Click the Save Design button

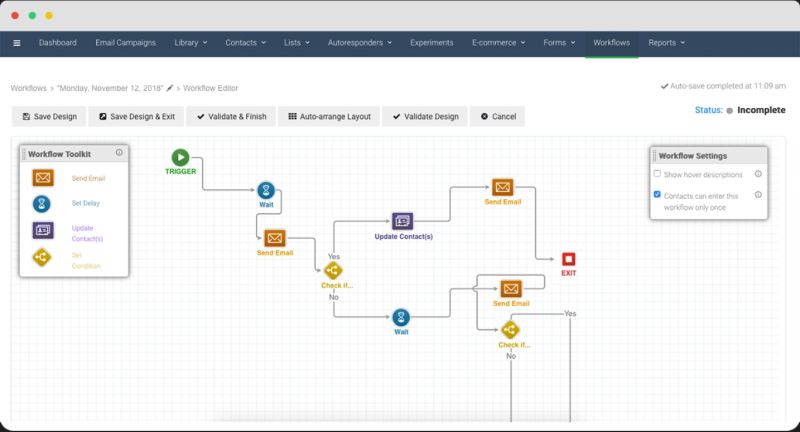click(x=49, y=116)
